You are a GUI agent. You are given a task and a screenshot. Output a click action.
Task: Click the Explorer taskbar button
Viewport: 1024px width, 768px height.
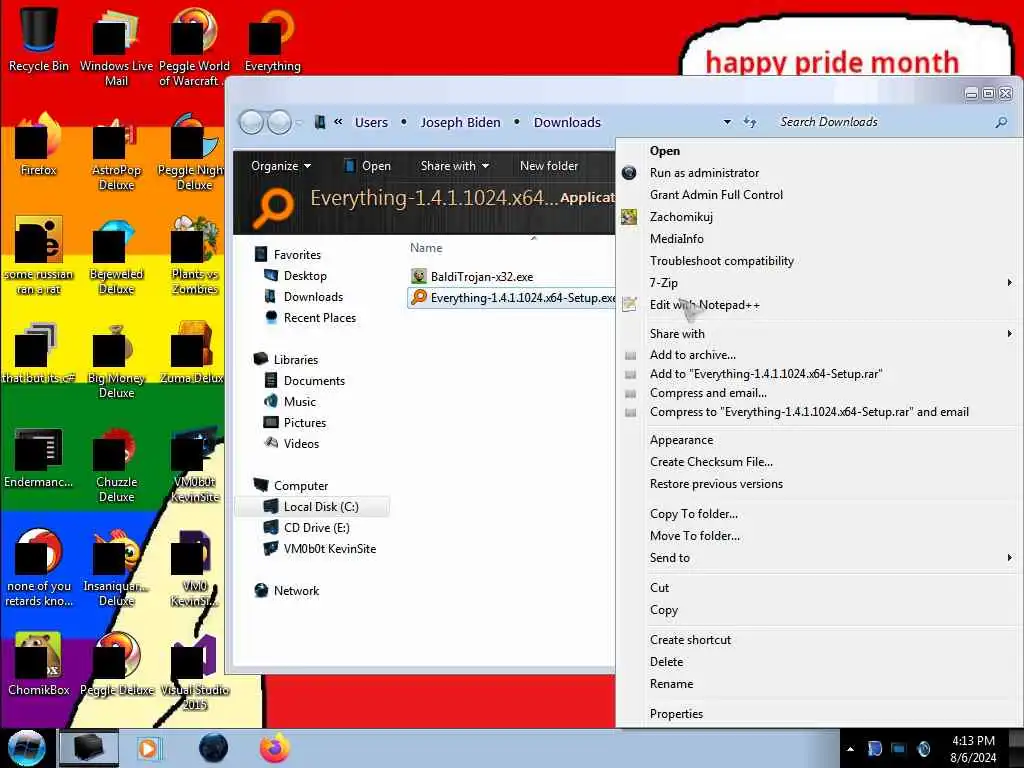[89, 748]
